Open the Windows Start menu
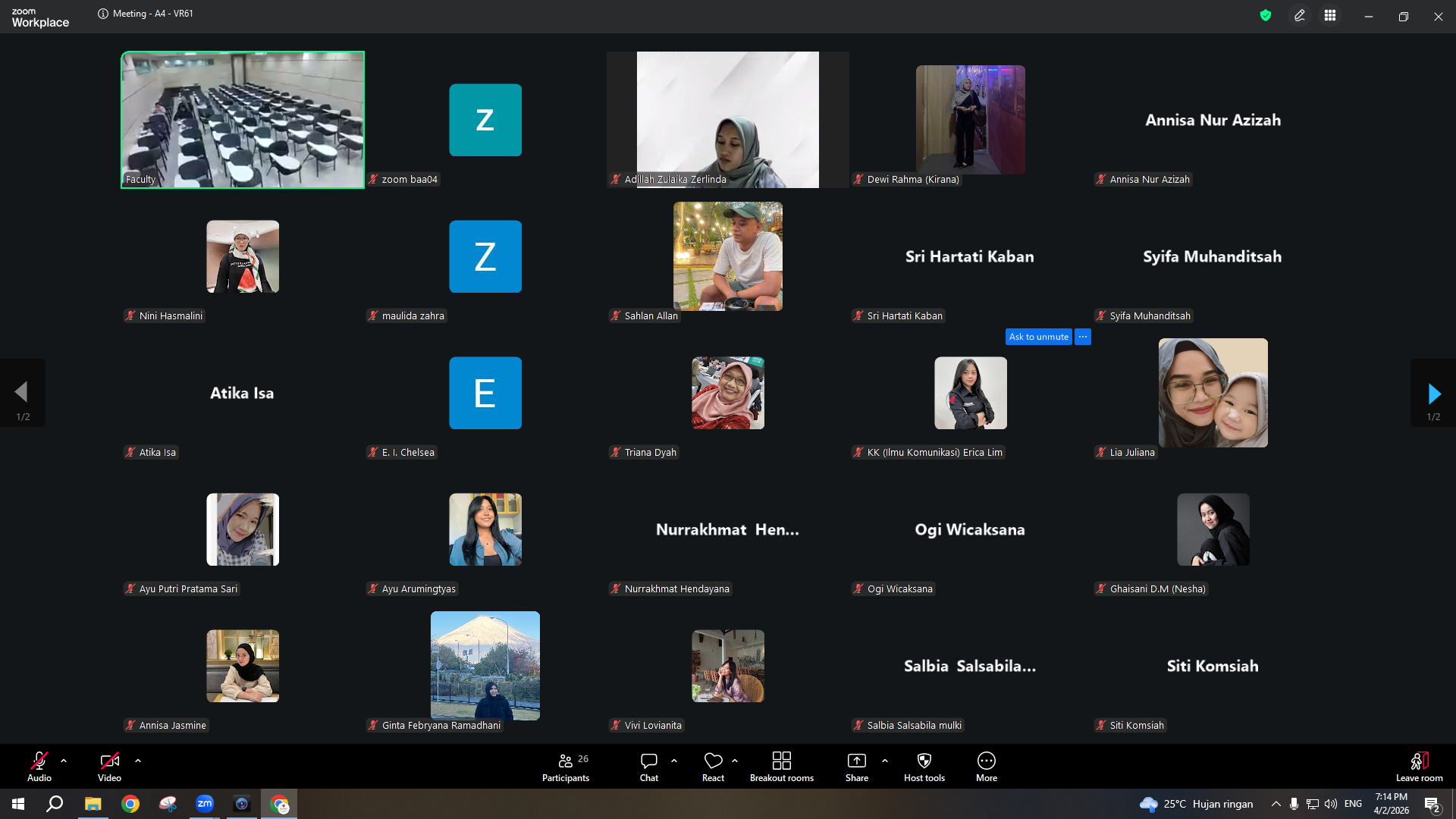The image size is (1456, 819). coord(18,804)
